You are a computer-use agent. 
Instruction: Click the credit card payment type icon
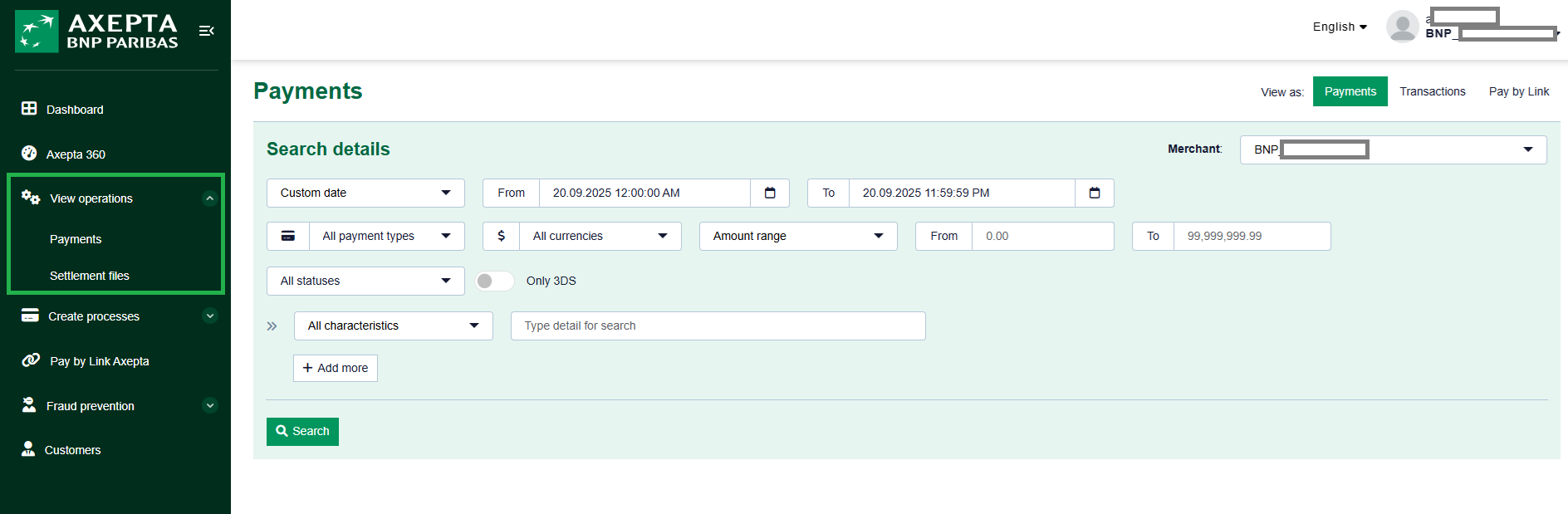[288, 236]
